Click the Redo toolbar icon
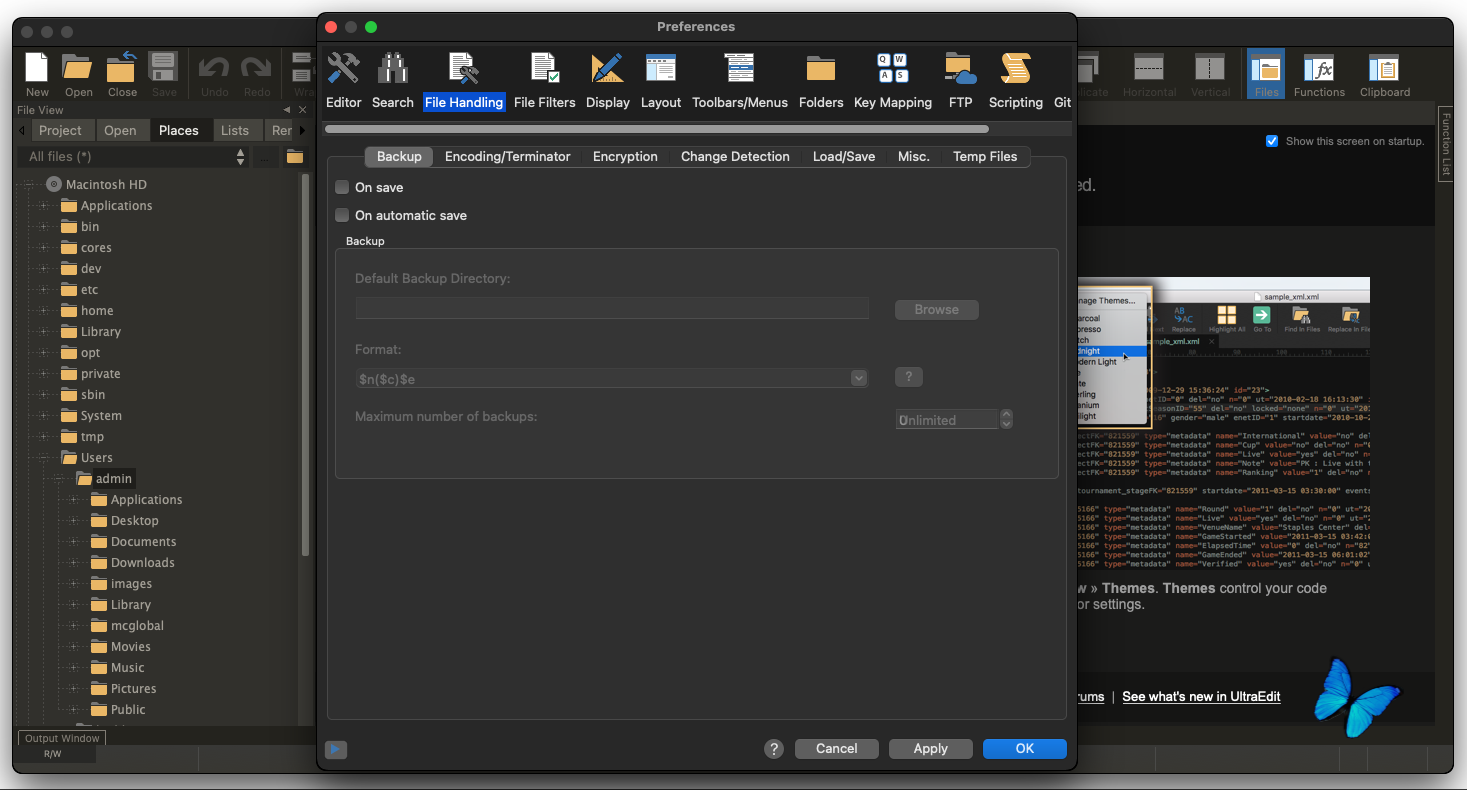The image size is (1467, 790). pyautogui.click(x=257, y=74)
